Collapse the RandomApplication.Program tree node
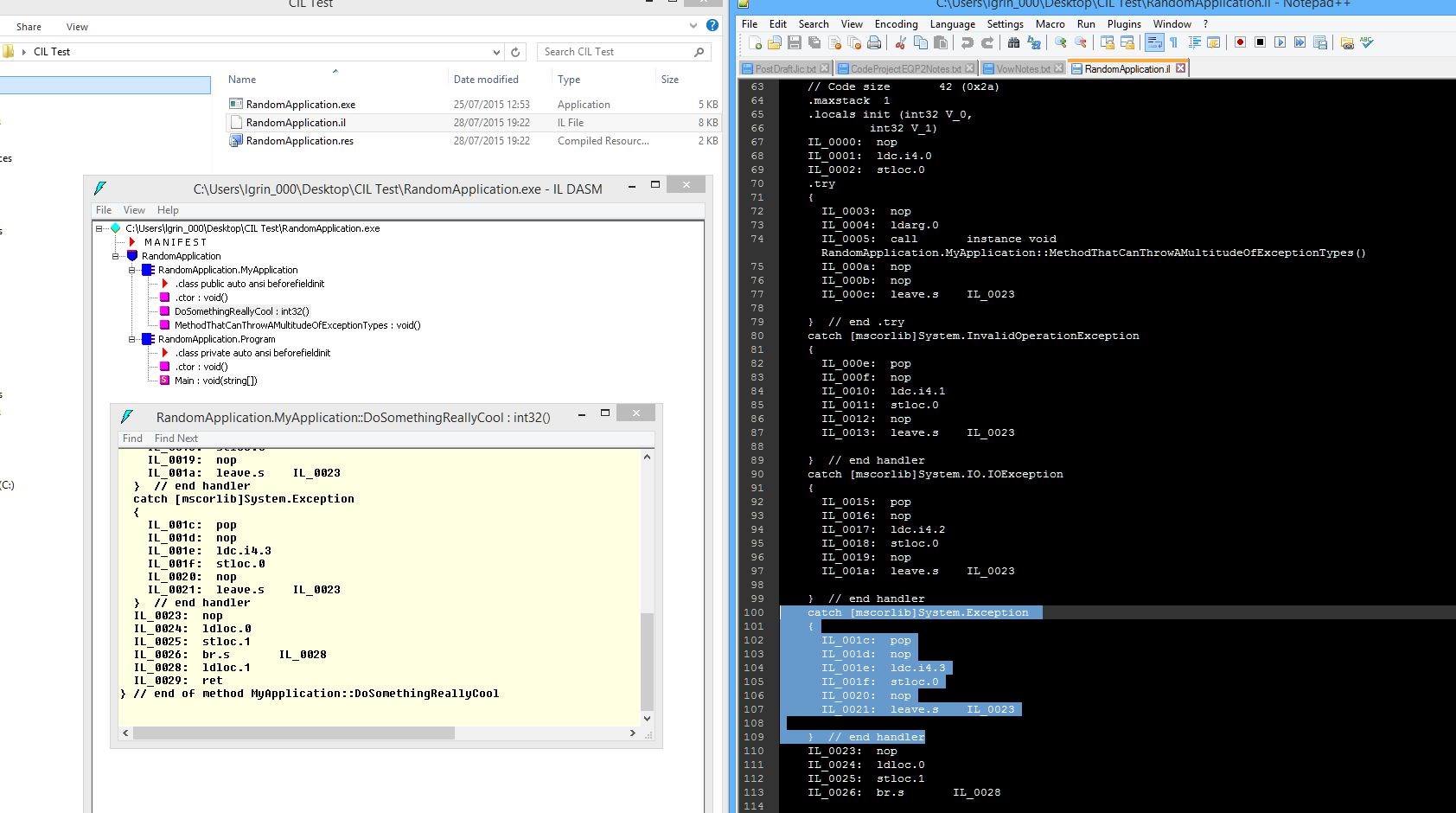 (x=132, y=339)
